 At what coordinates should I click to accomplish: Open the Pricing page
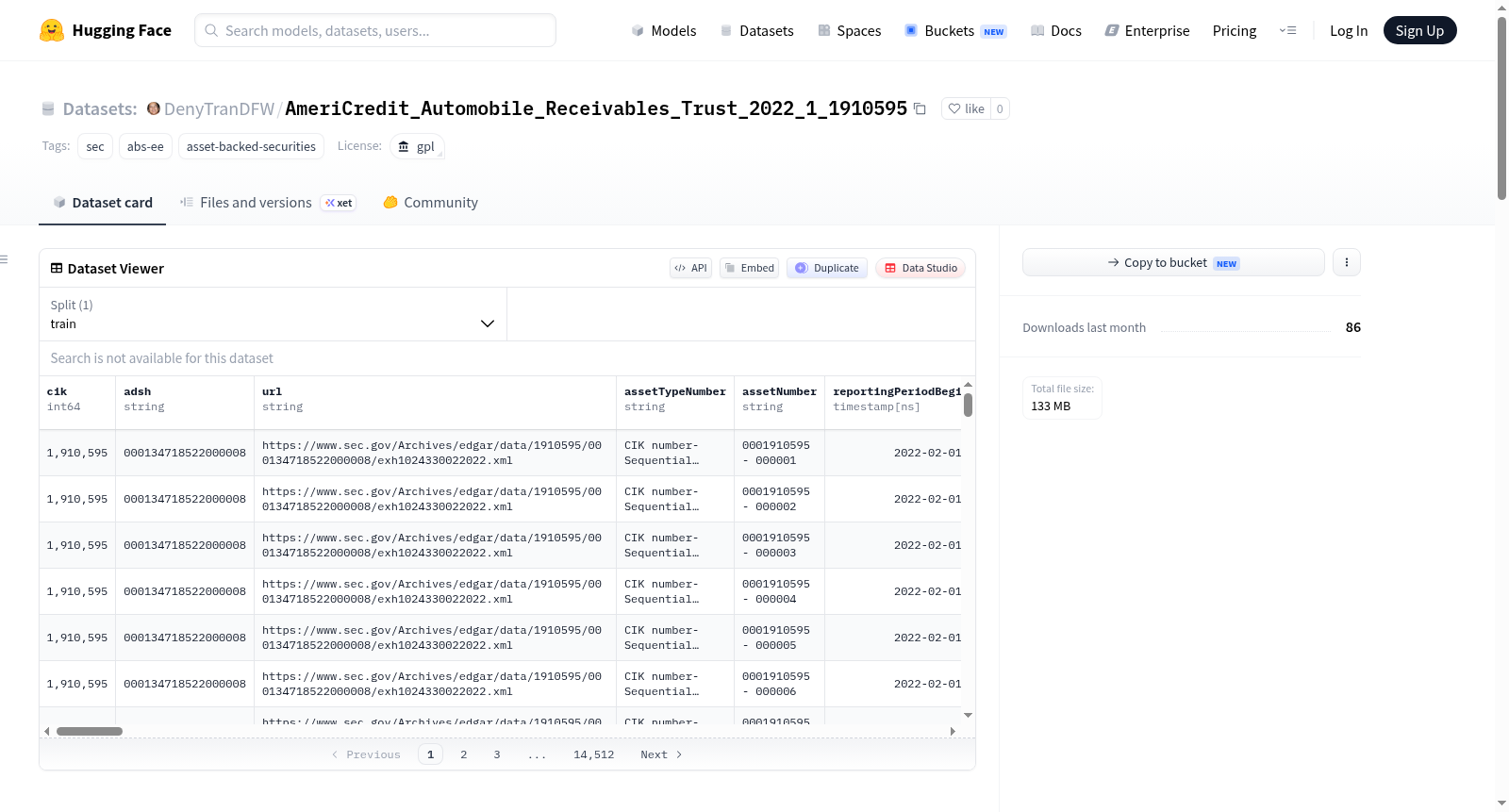[1235, 30]
